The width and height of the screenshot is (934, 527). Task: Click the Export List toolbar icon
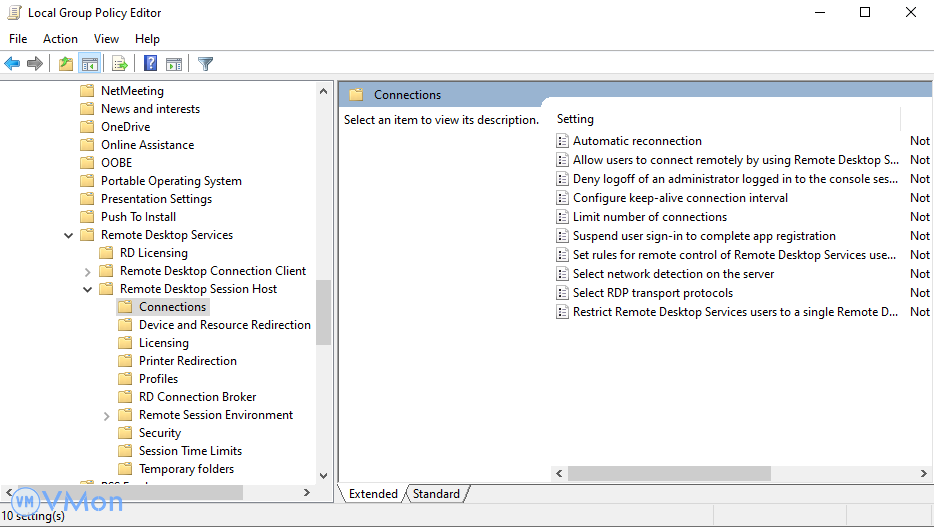(x=120, y=64)
